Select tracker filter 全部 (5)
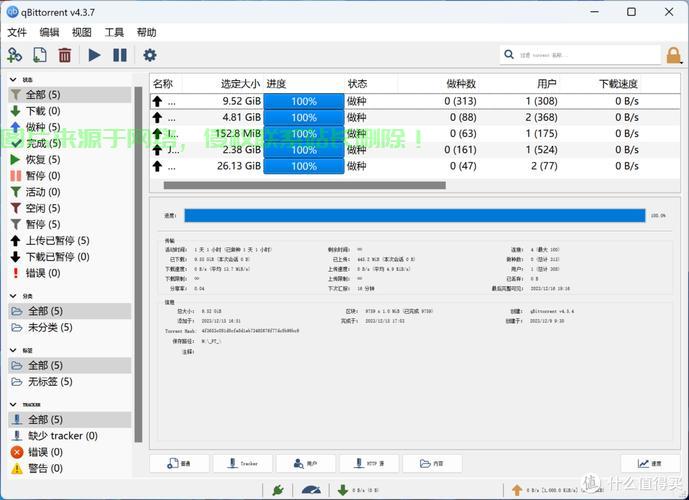The image size is (689, 500). 69,420
